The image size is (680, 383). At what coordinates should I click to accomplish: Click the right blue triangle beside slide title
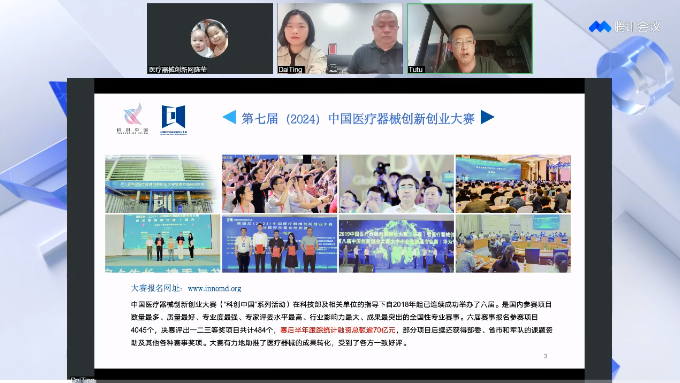pyautogui.click(x=487, y=117)
